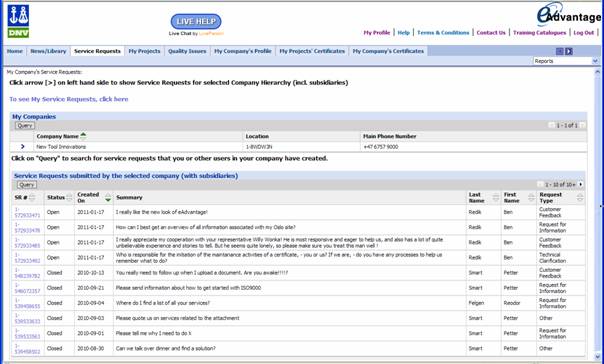Sort by the Last Name column sort icon
This screenshot has width=604, height=364.
coord(496,198)
